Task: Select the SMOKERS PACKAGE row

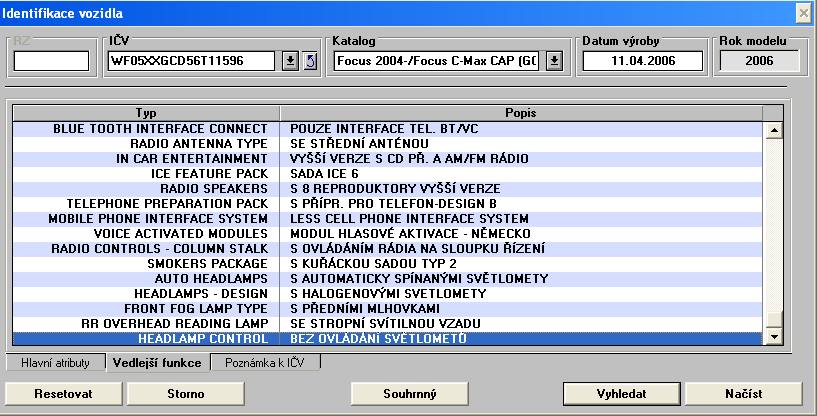Action: point(146,263)
